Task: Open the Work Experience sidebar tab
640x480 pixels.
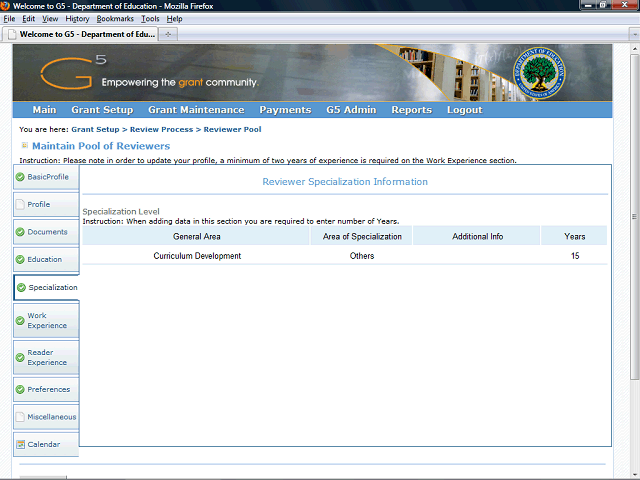Action: 46,321
